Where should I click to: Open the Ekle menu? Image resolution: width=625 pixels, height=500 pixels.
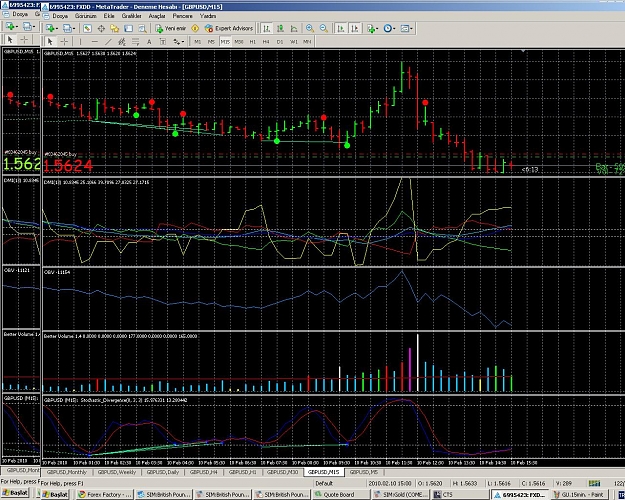click(x=109, y=16)
